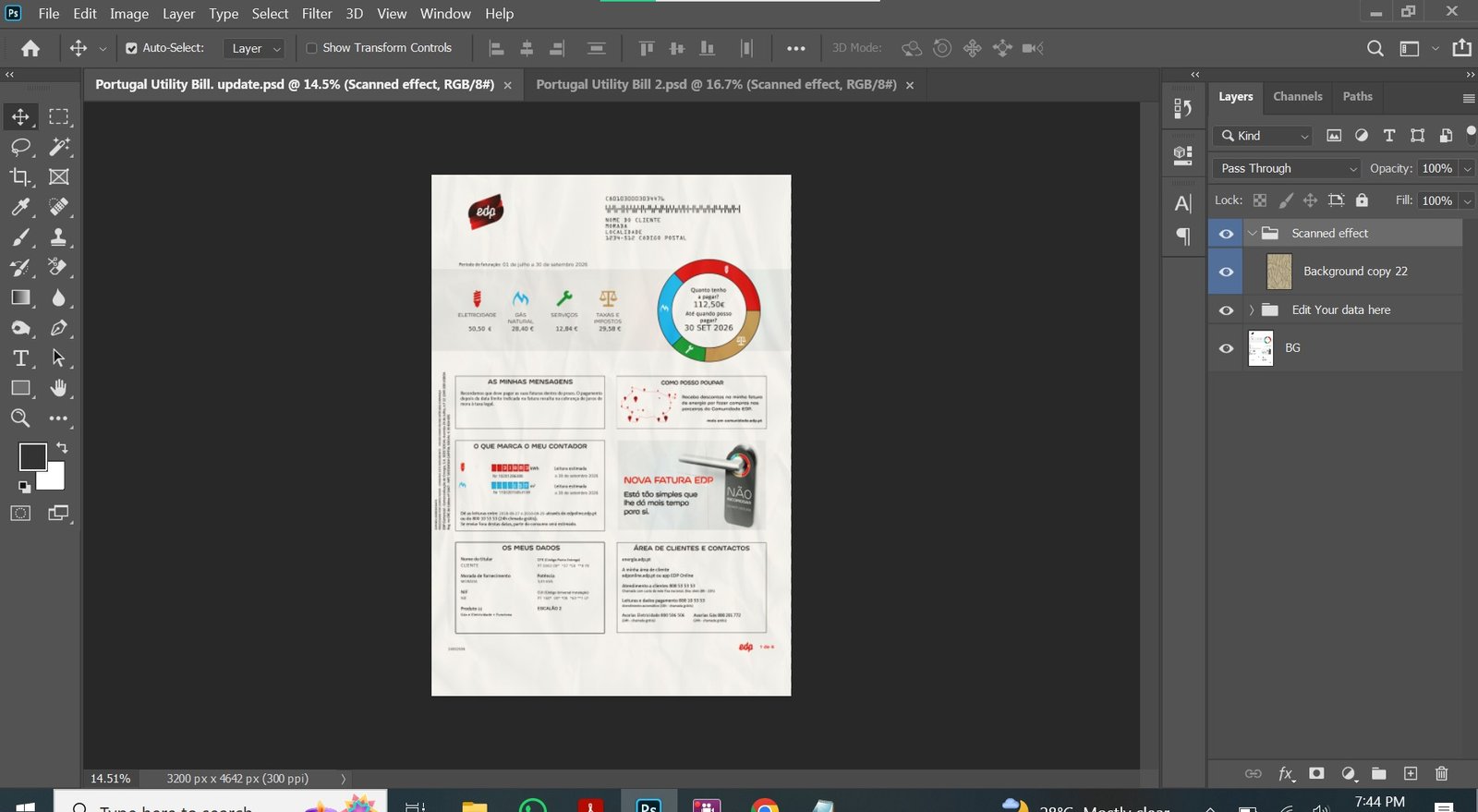
Task: Open the Kind filter dropdown
Action: click(1262, 136)
